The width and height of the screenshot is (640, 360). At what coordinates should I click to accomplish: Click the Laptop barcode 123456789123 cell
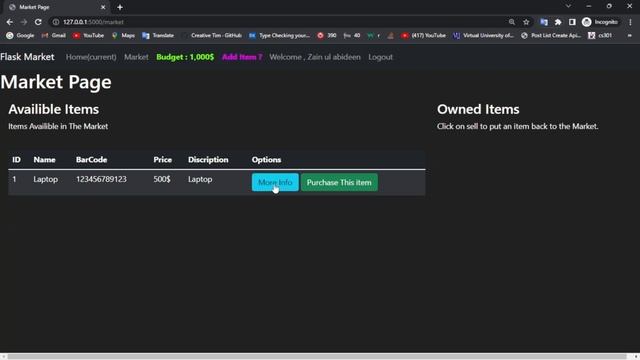(x=101, y=179)
